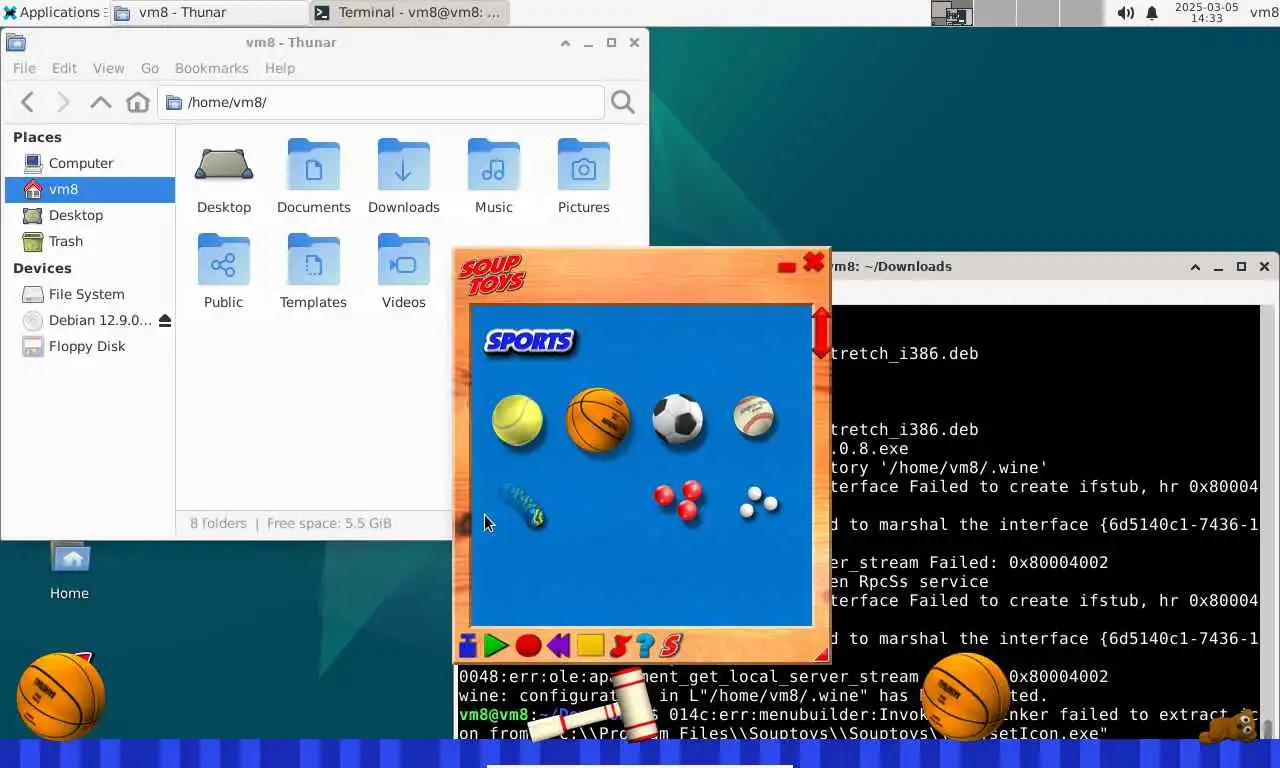Minimize the Souptoys toybox with red bar
The image size is (1280, 768).
tap(786, 267)
